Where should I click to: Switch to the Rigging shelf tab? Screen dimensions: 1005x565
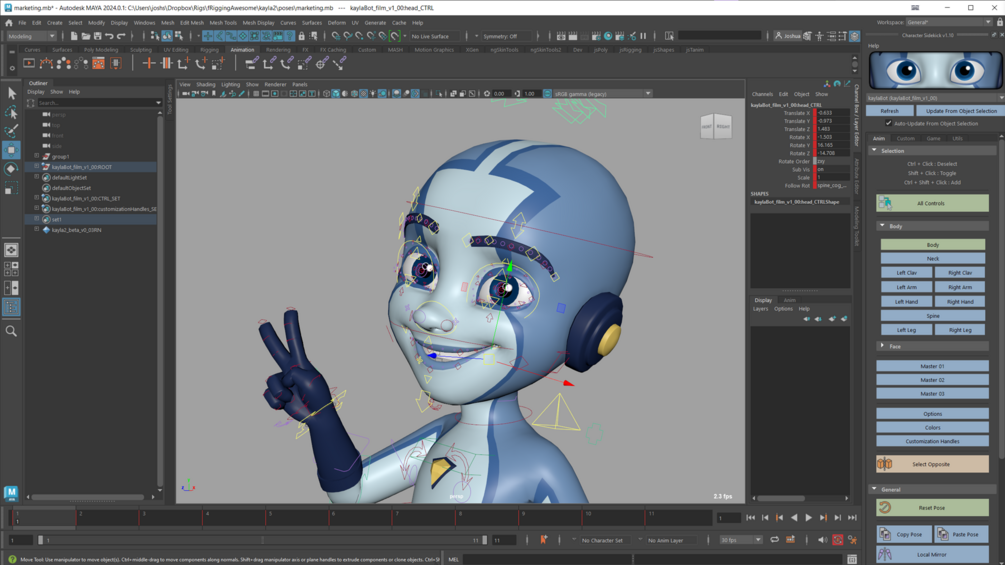(x=209, y=49)
